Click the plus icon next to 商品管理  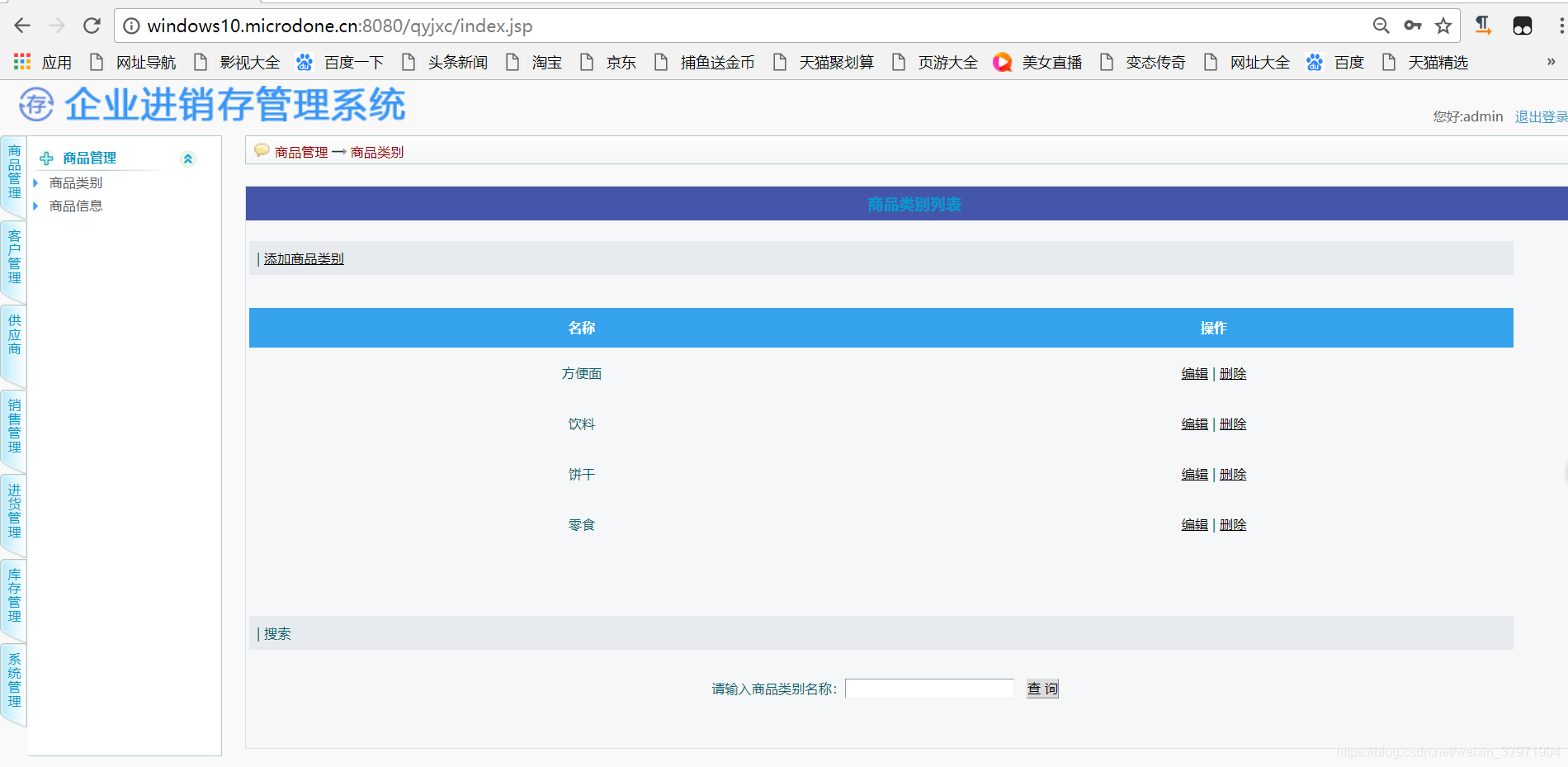click(x=46, y=159)
